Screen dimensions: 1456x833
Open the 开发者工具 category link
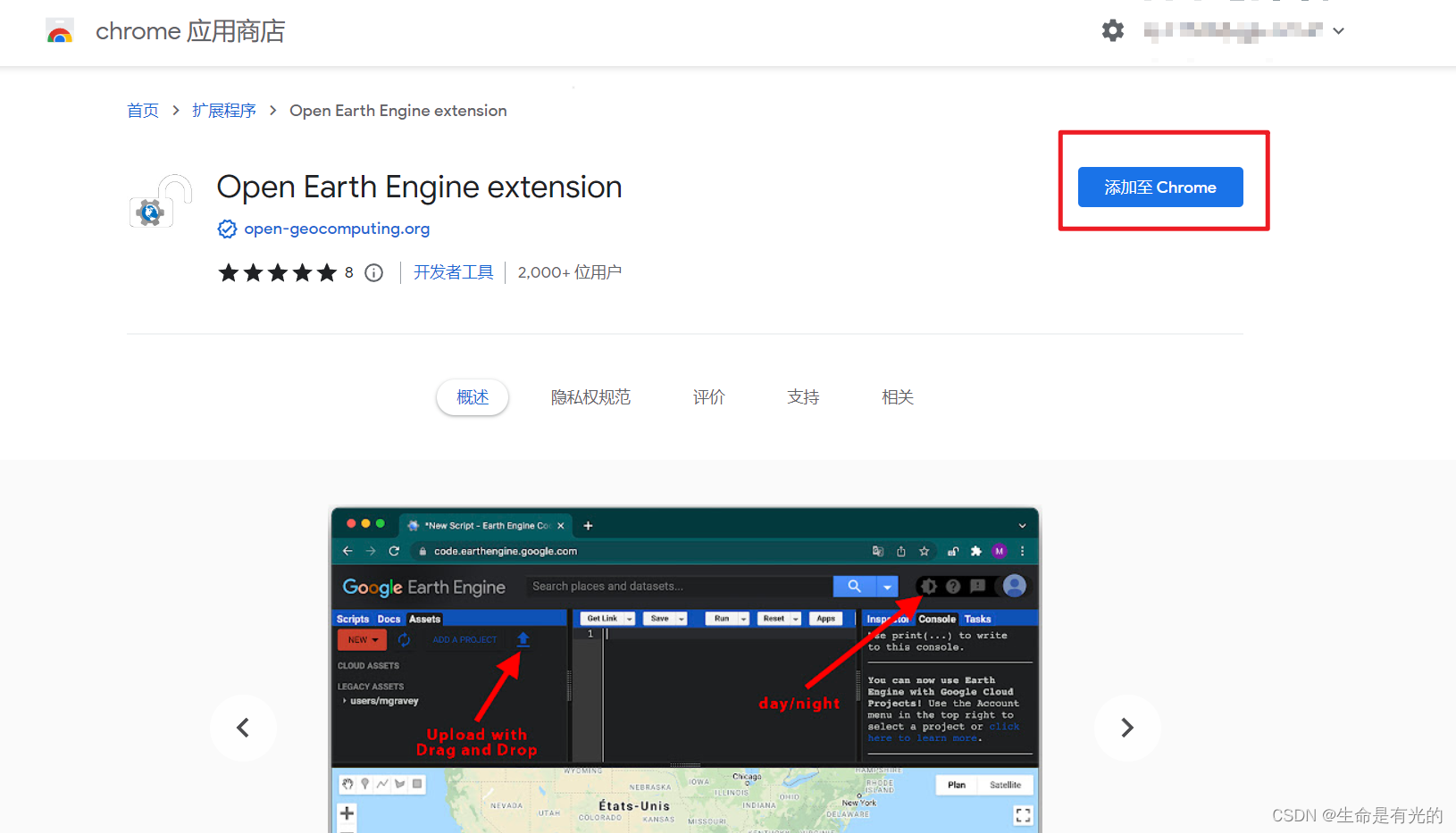pyautogui.click(x=453, y=272)
